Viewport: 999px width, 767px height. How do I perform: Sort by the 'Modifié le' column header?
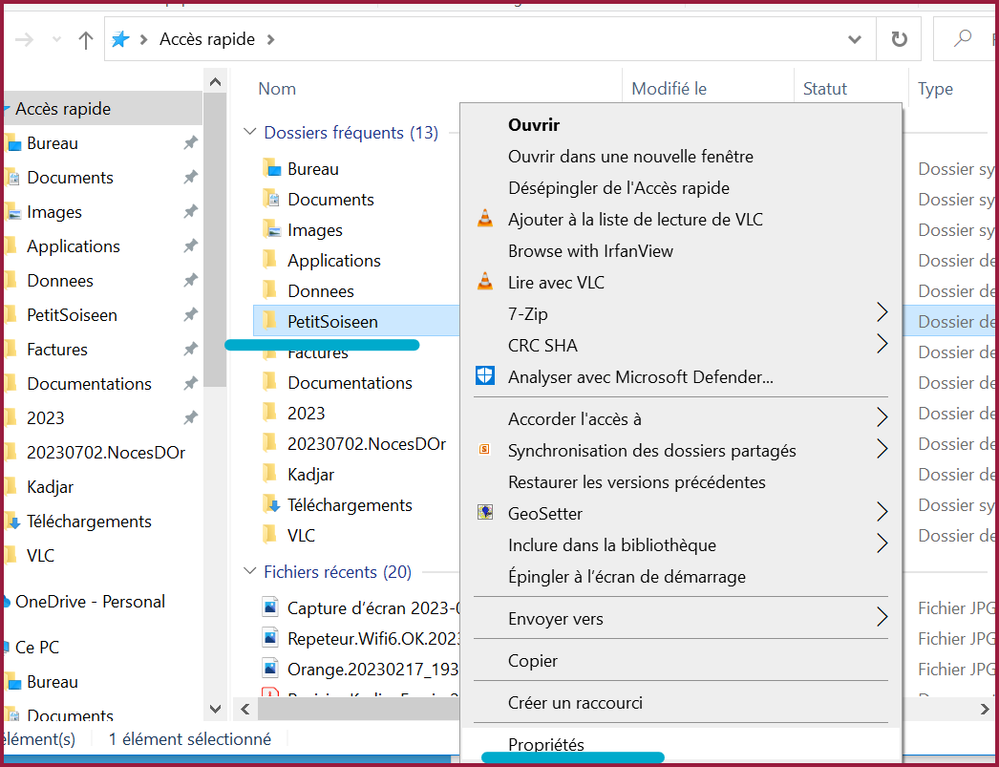[x=669, y=89]
